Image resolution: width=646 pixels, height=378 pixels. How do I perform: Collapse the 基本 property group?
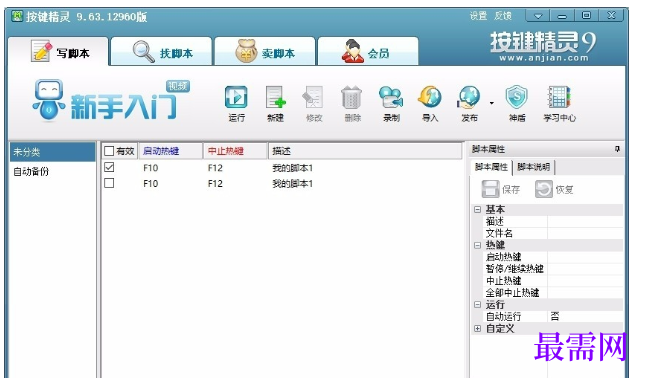[477, 209]
